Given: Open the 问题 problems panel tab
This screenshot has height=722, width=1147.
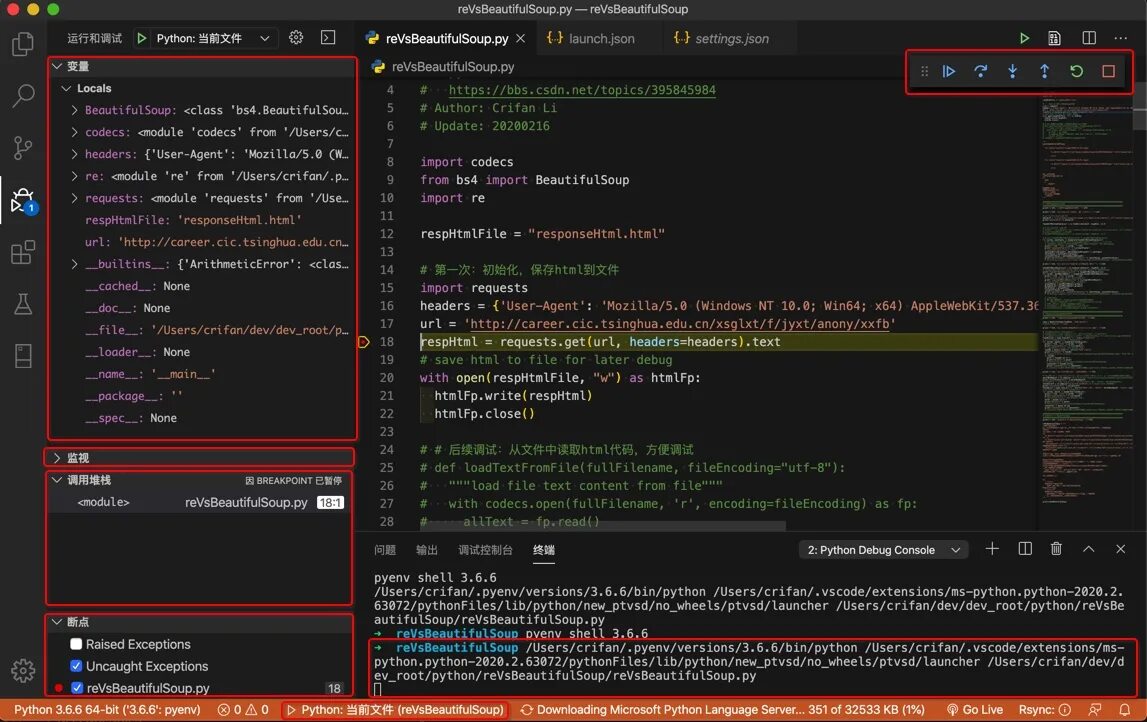Looking at the screenshot, I should click(385, 549).
